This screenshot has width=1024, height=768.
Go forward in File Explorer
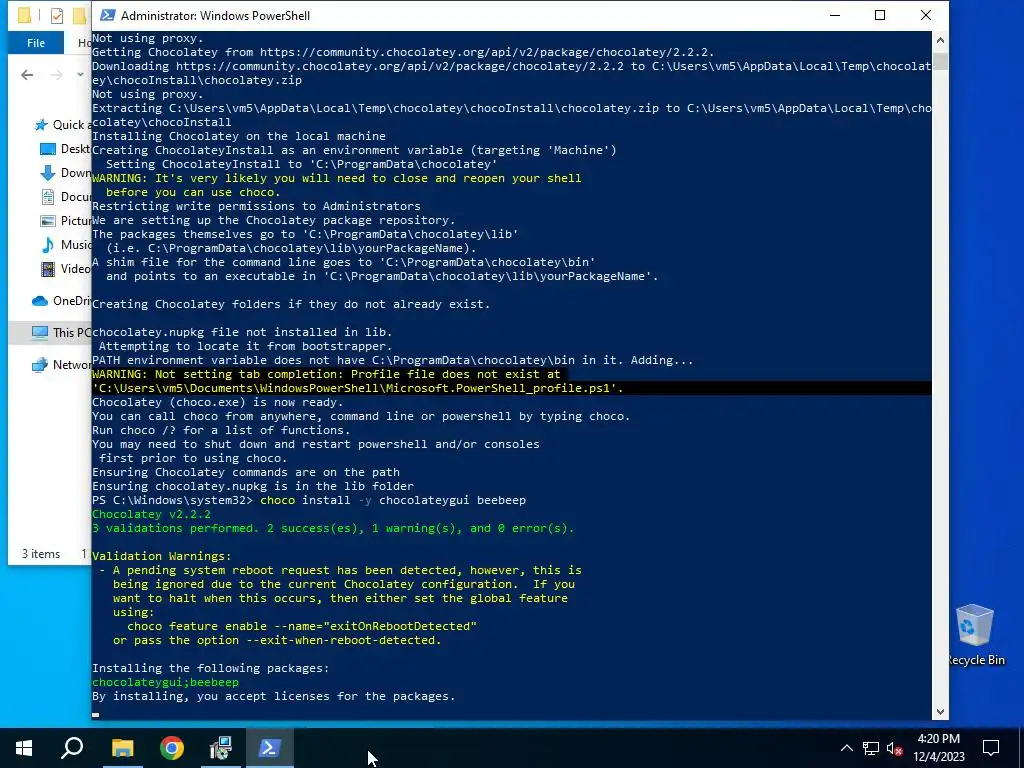[x=57, y=75]
